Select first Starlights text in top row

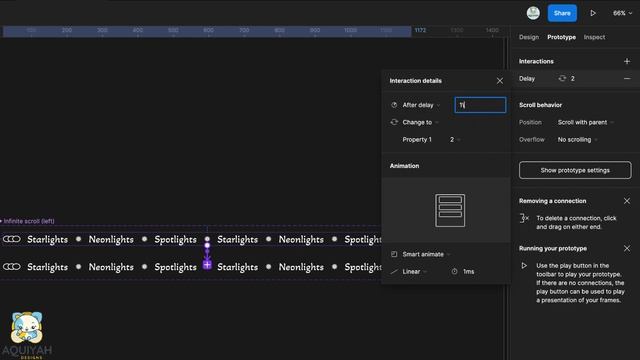47,240
